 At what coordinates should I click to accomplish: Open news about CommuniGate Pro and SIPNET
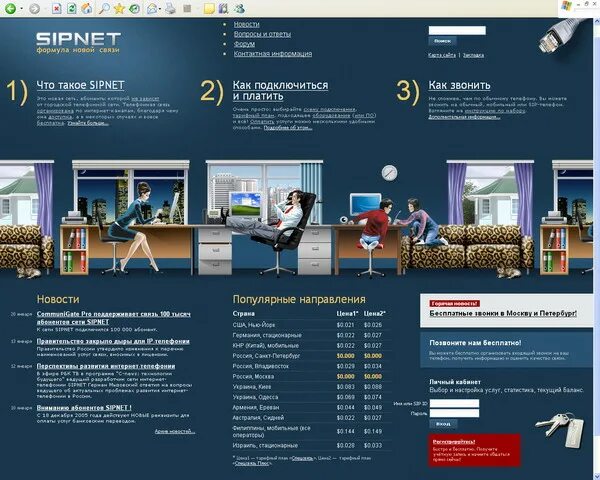tap(114, 318)
